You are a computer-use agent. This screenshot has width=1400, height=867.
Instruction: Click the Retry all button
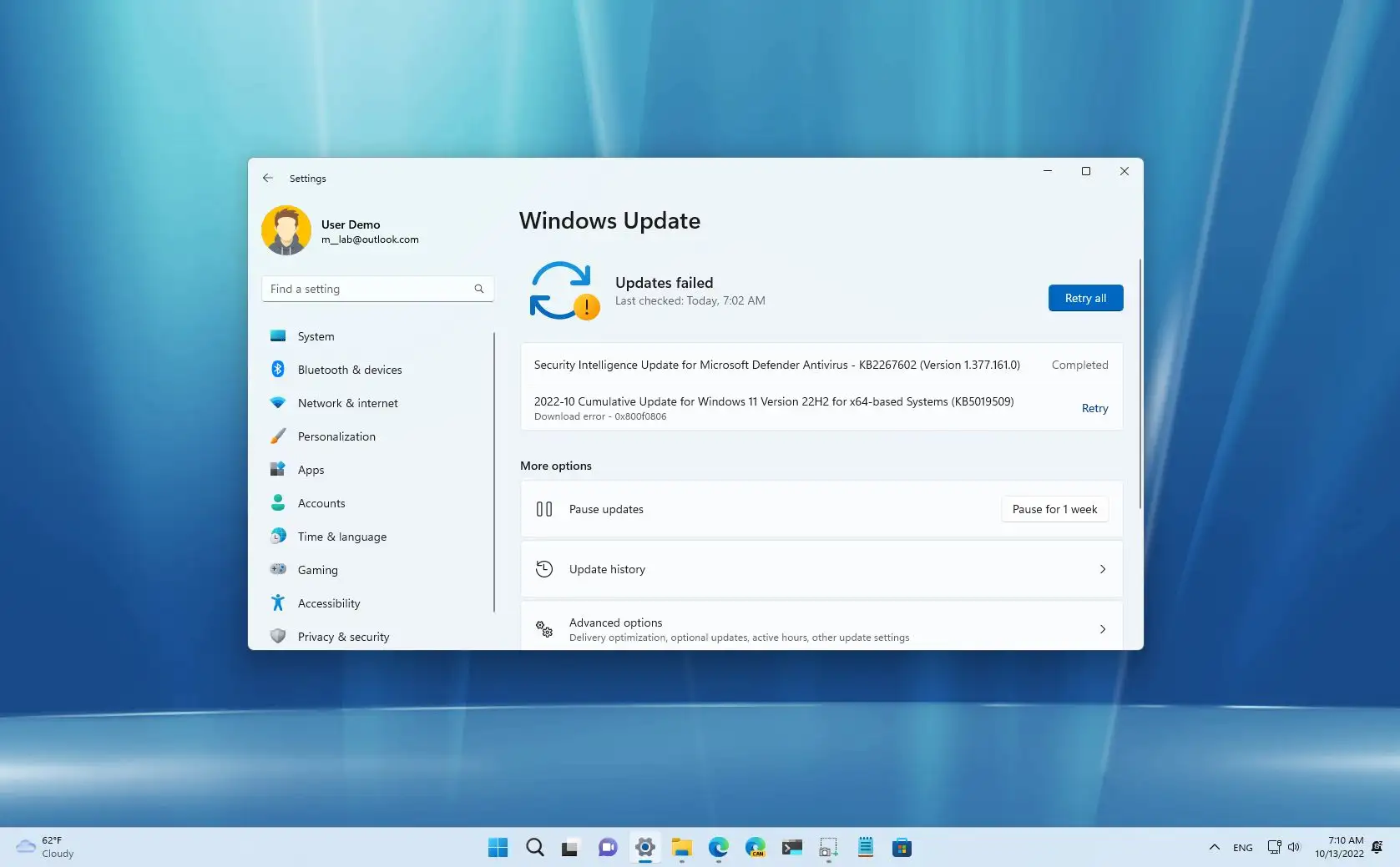pos(1085,298)
